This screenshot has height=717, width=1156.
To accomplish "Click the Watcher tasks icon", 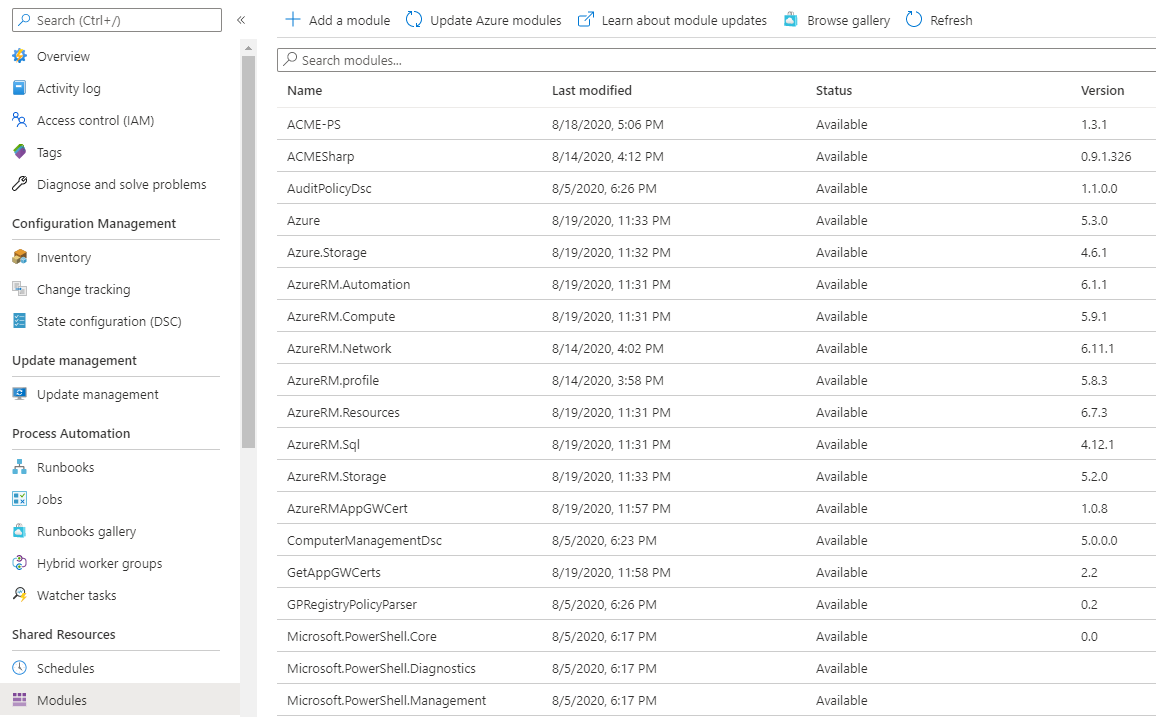I will (20, 595).
